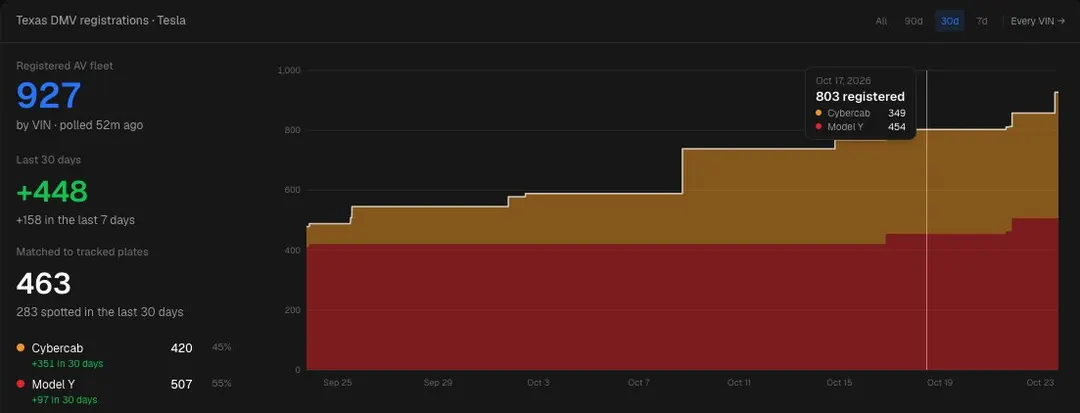Switch to the 7d range
Screen dimensions: 1080x413
pos(982,21)
